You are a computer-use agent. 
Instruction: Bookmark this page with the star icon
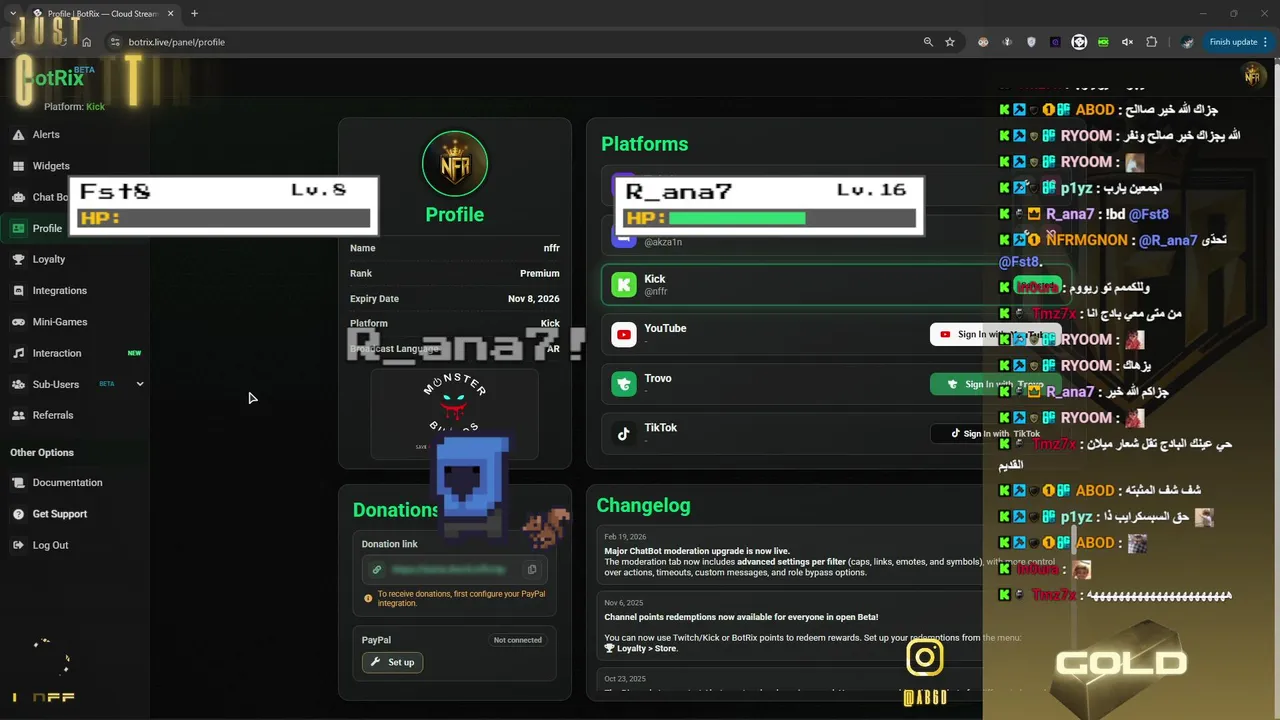950,42
